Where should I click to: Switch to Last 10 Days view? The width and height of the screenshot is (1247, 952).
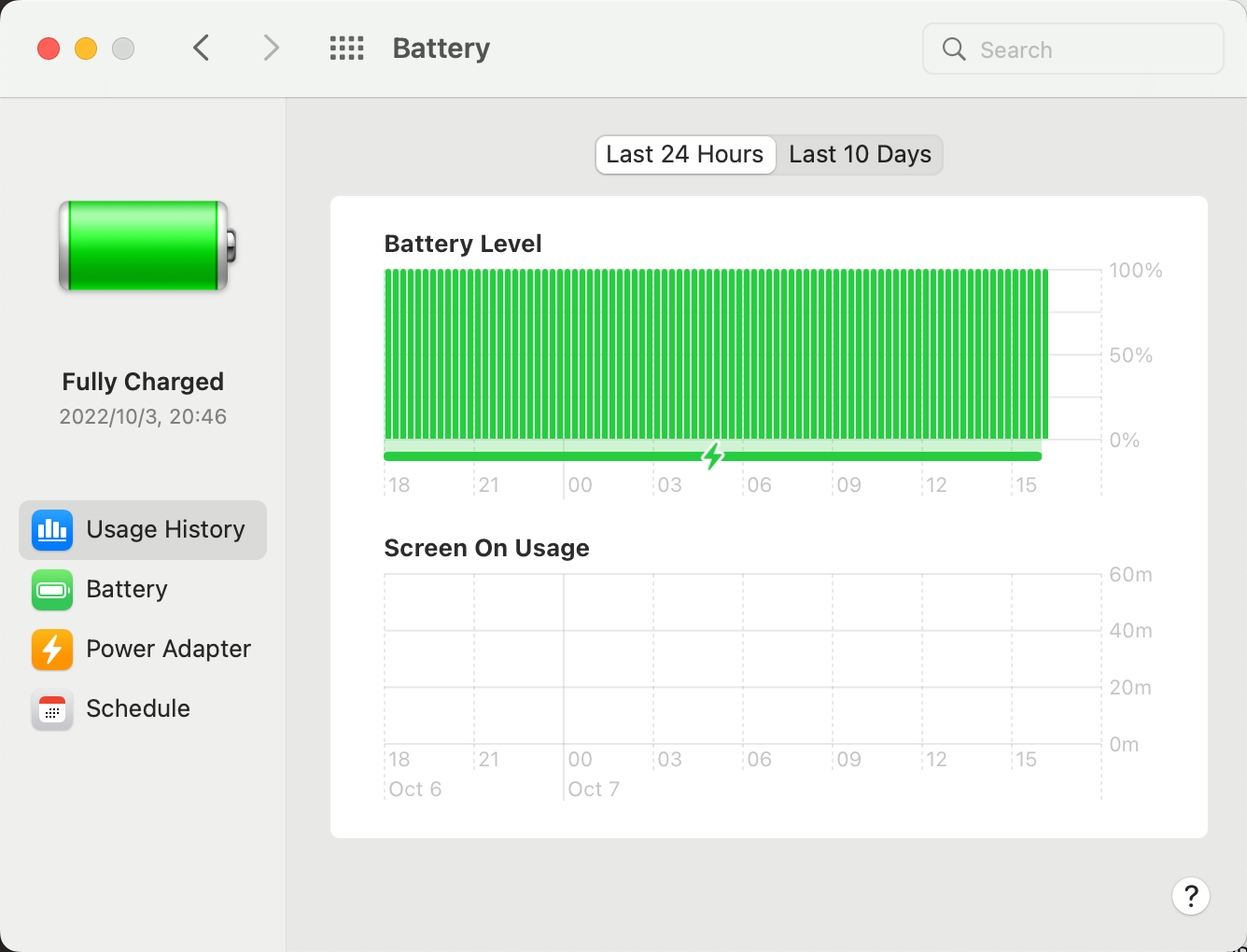[860, 155]
